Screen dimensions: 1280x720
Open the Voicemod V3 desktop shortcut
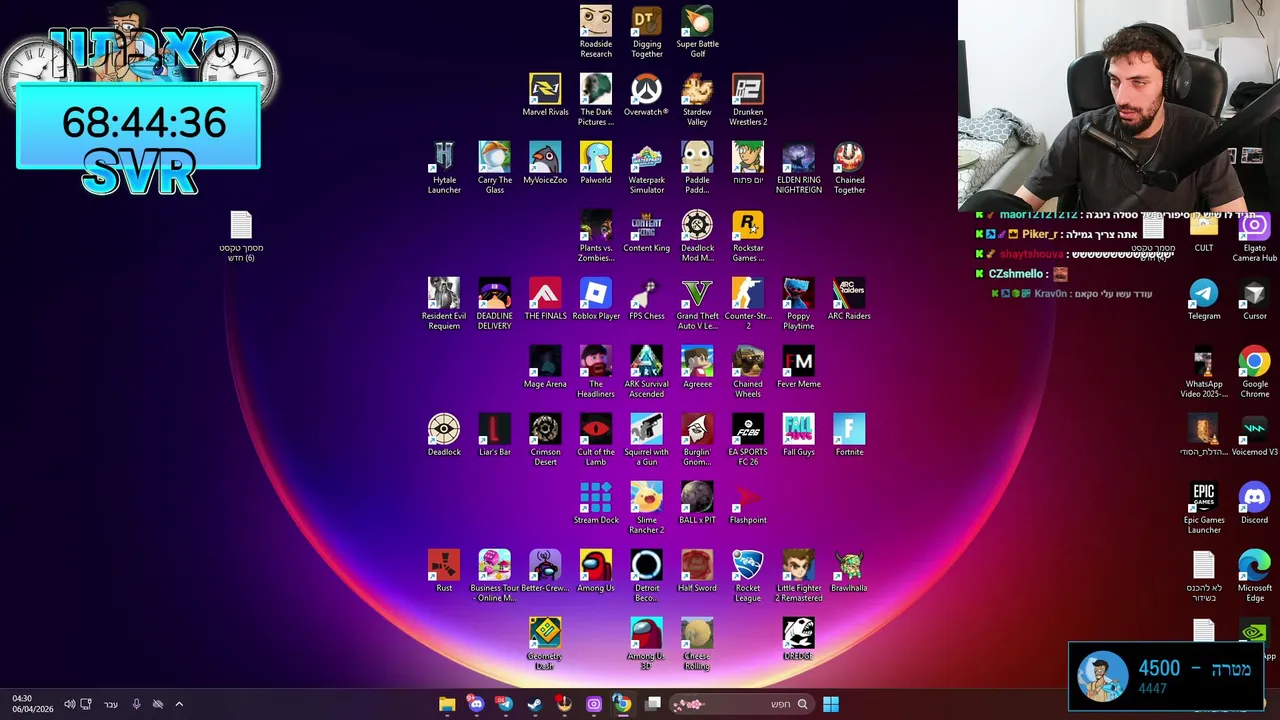1255,435
